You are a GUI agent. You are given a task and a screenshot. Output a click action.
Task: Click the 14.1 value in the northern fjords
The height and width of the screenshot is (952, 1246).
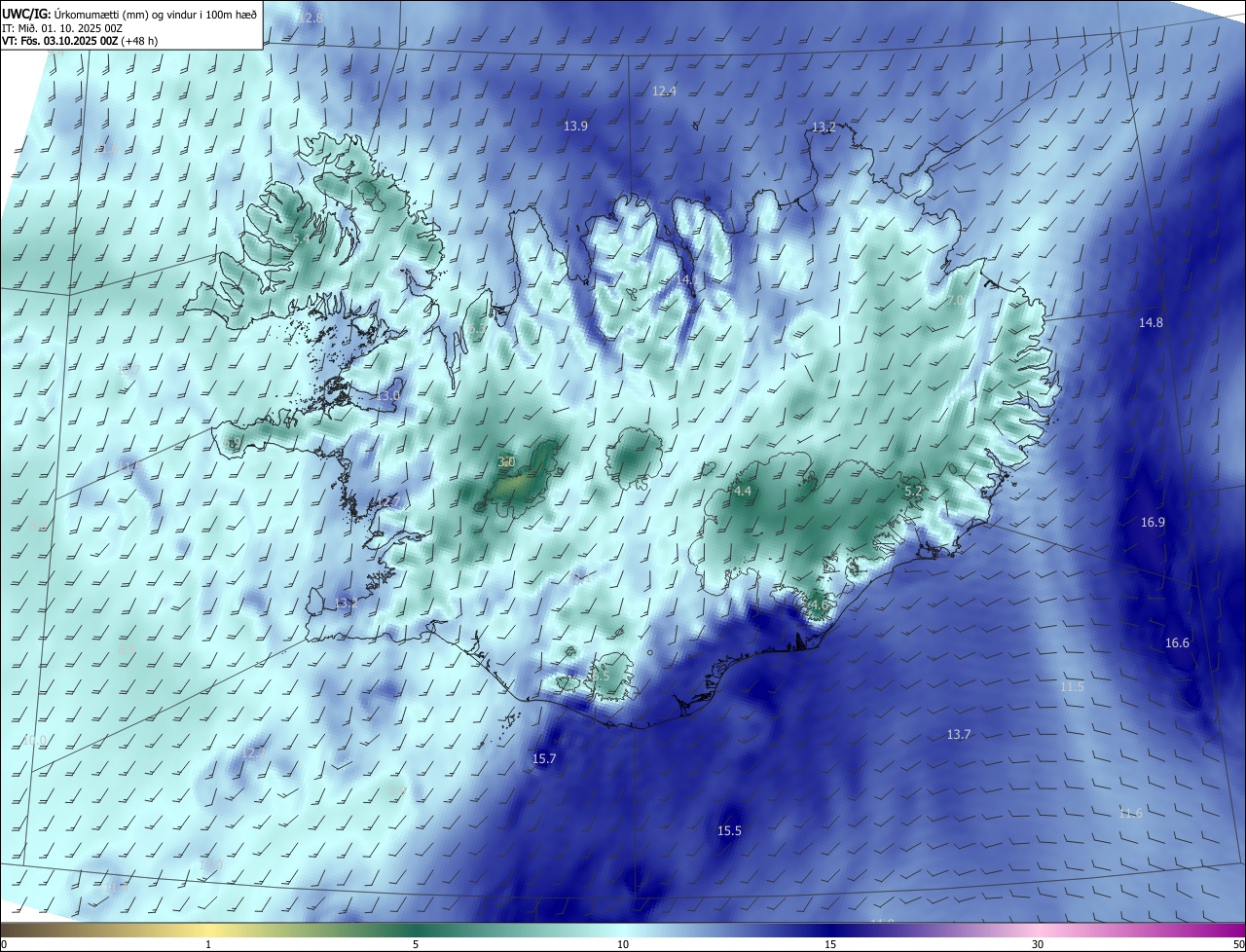(x=687, y=279)
